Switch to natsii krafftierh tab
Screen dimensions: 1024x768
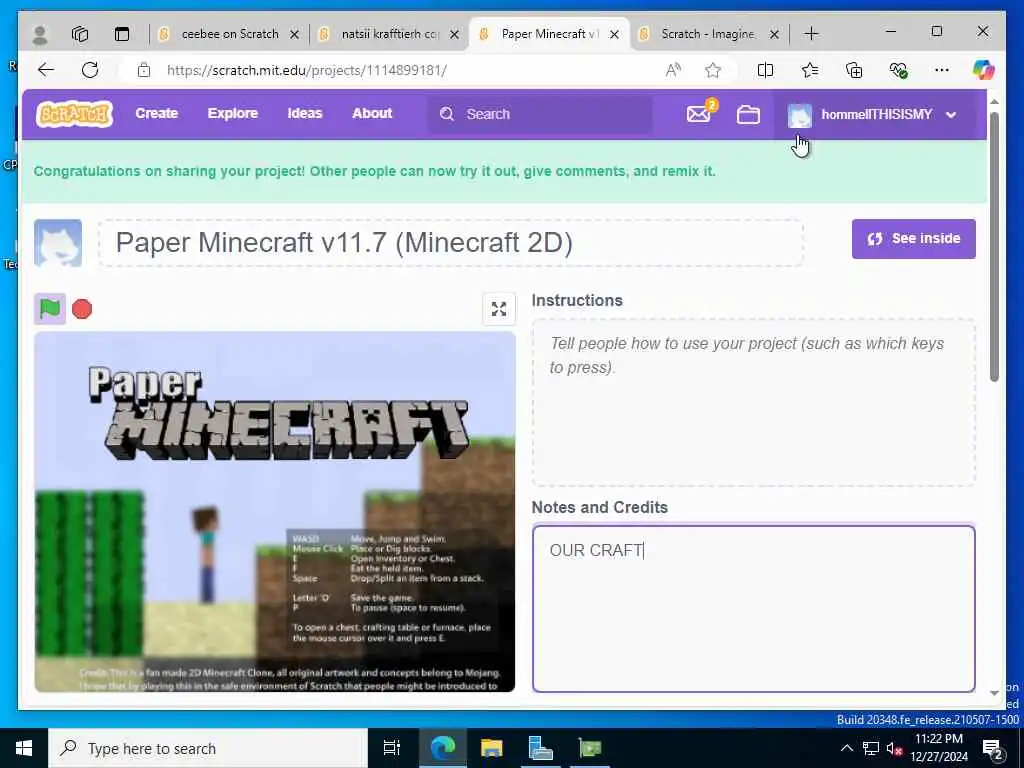(390, 34)
